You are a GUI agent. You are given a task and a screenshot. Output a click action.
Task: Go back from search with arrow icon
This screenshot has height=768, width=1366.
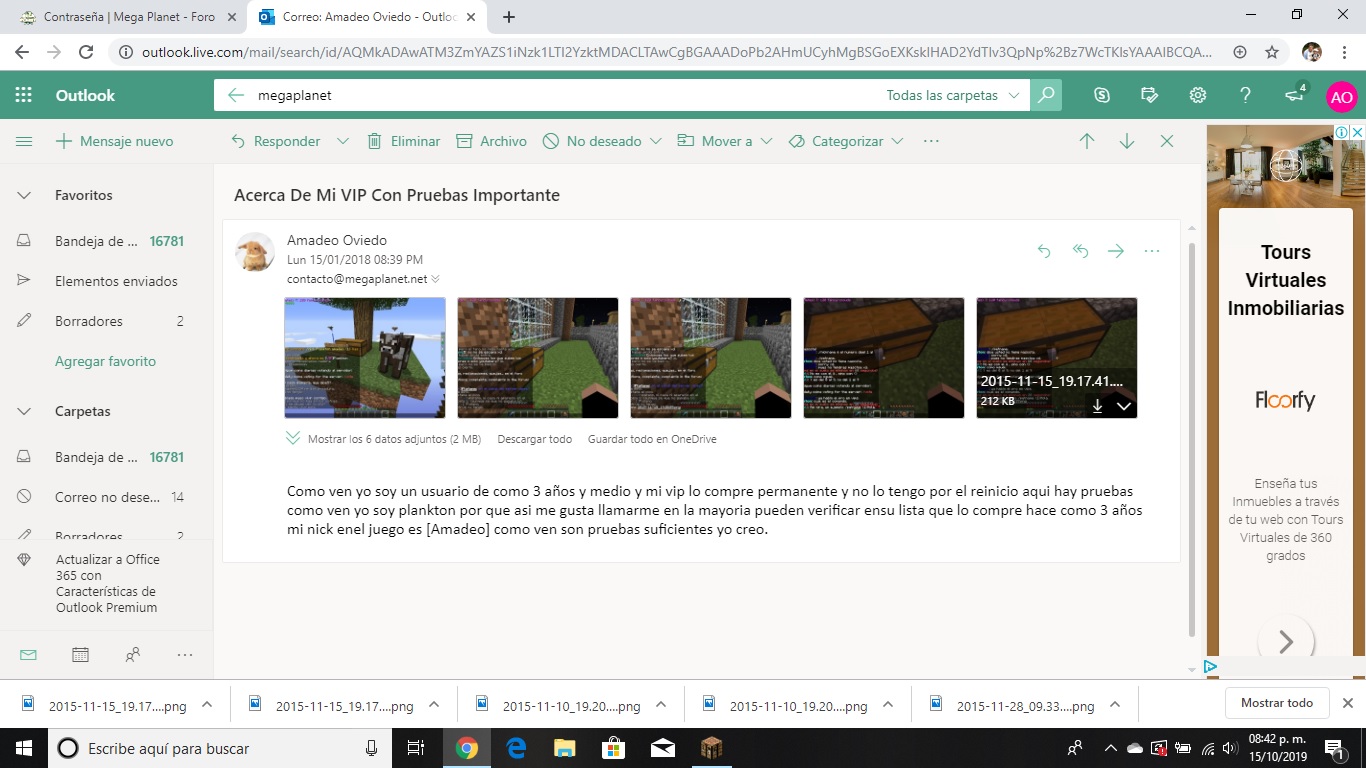tap(236, 96)
